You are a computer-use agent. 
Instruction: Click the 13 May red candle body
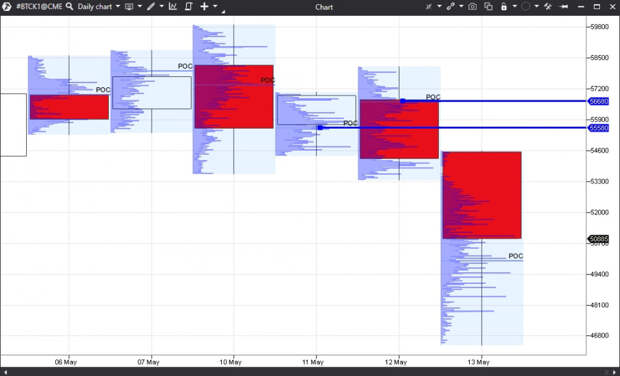(482, 195)
